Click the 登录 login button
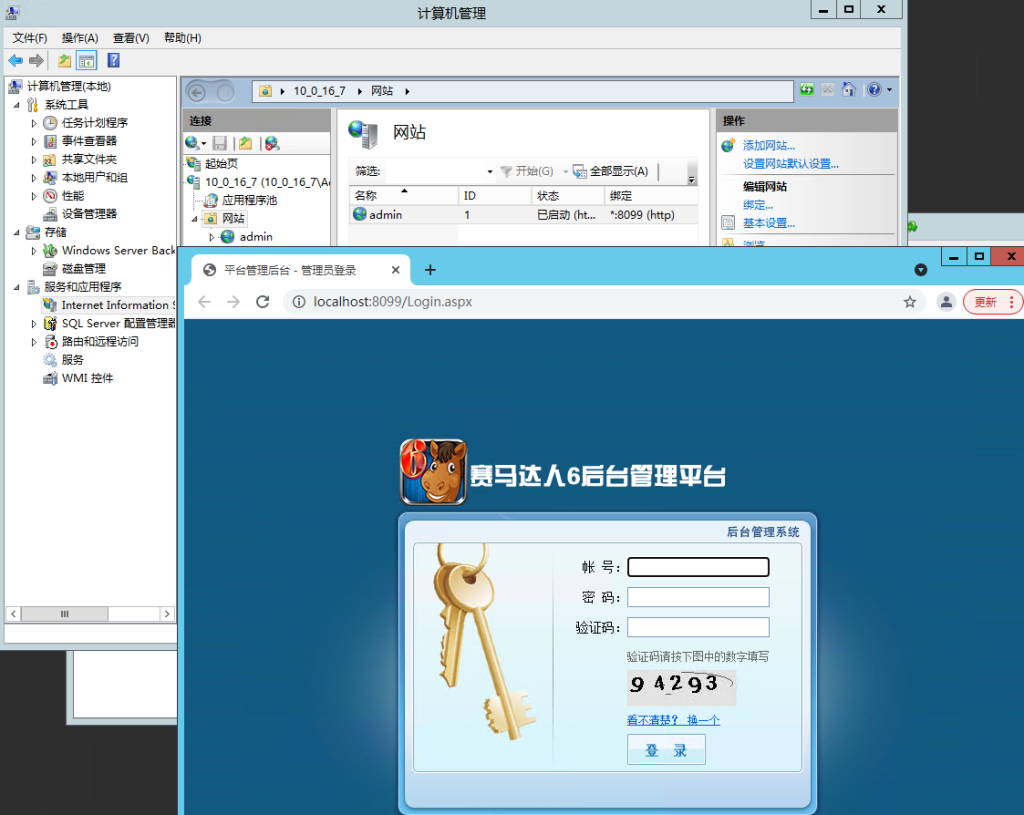Screen dimensions: 1024x815 tap(666, 750)
